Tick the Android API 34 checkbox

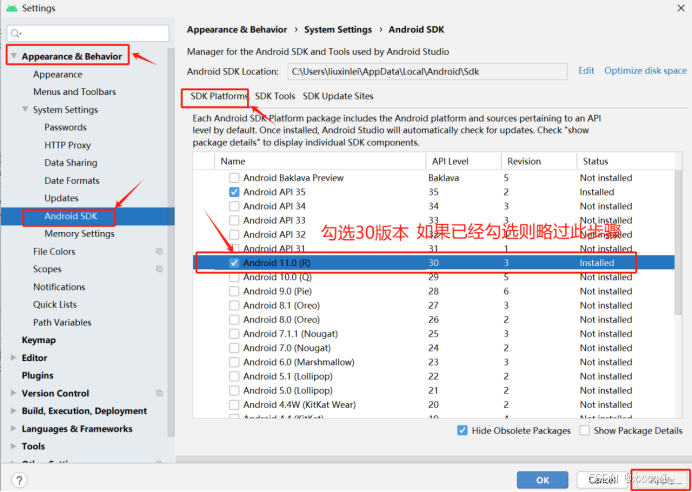[x=234, y=206]
